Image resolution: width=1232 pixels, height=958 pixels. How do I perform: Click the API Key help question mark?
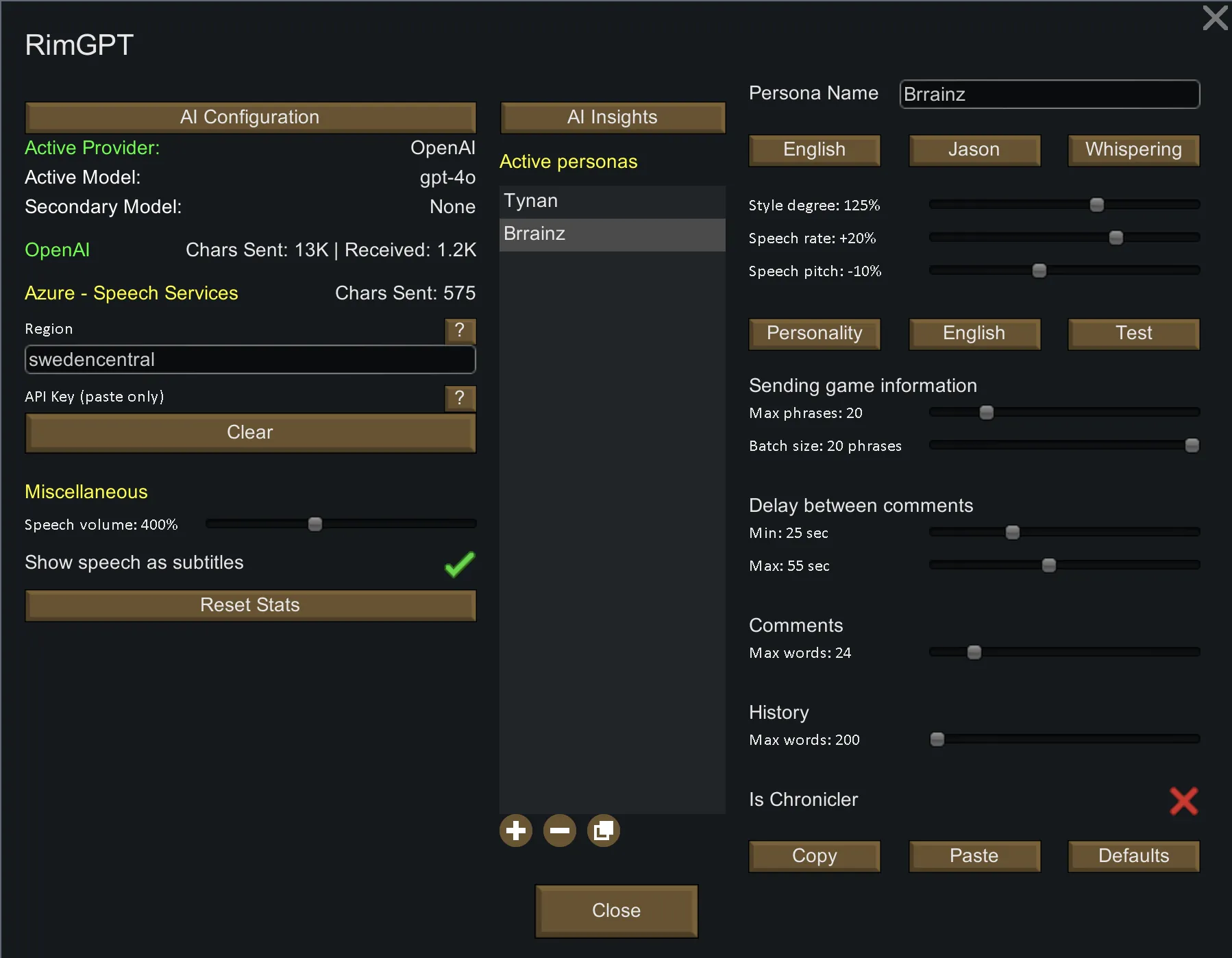(460, 397)
